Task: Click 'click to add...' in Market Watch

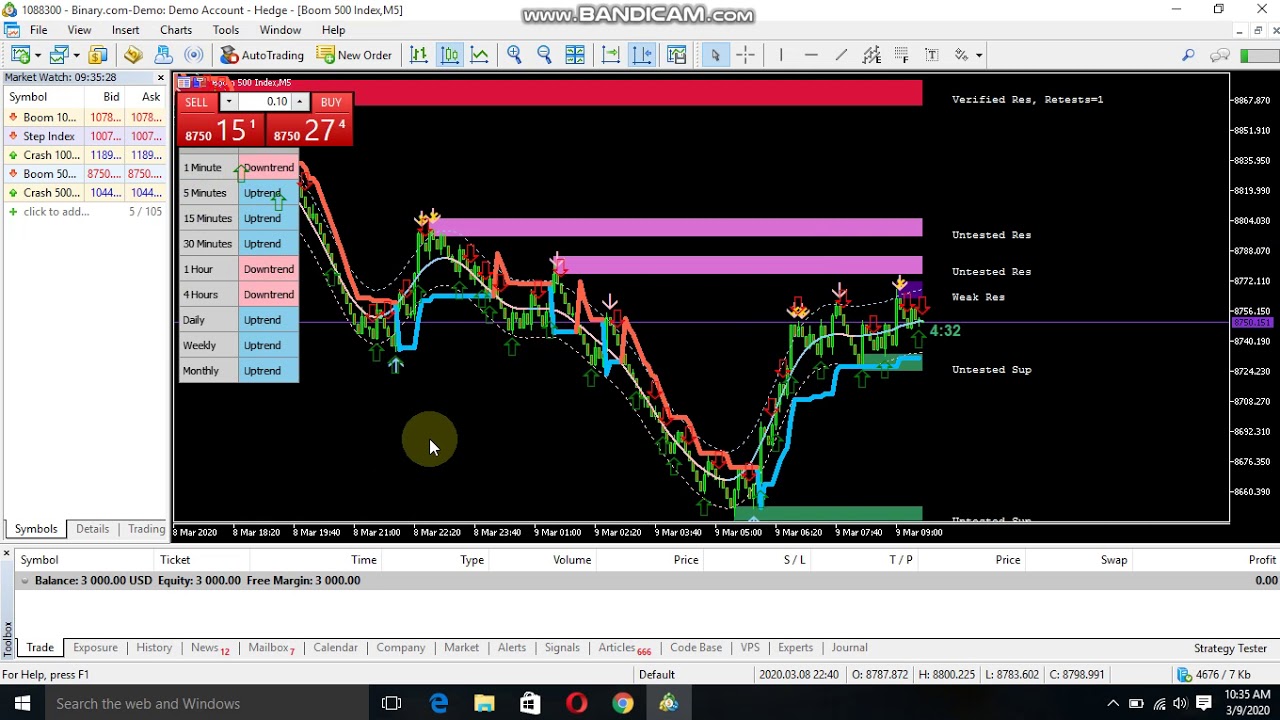Action: coord(56,211)
